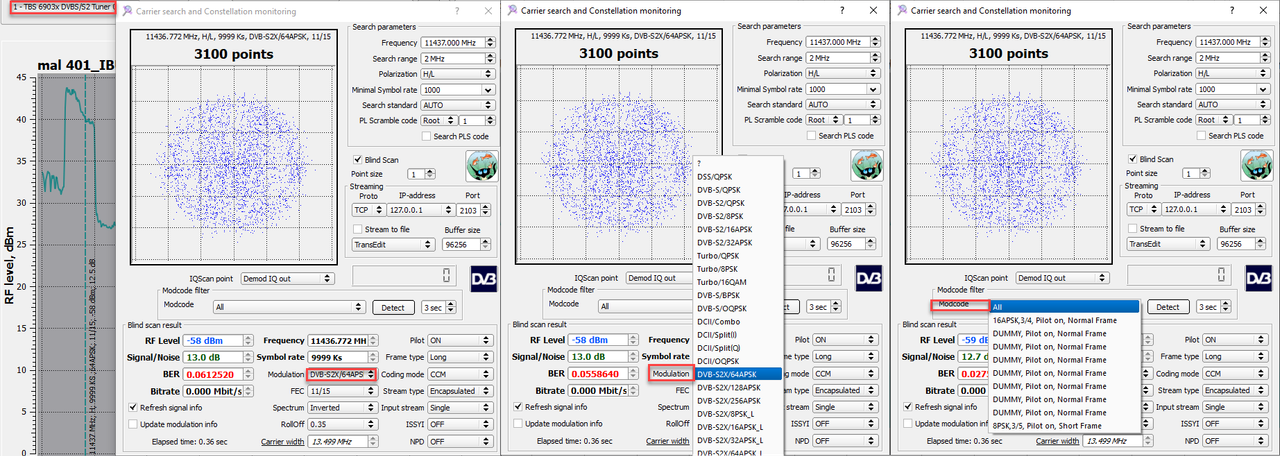The height and width of the screenshot is (456, 1280).
Task: Open Polarization H/L dropdown in left dialog
Action: pos(458,74)
